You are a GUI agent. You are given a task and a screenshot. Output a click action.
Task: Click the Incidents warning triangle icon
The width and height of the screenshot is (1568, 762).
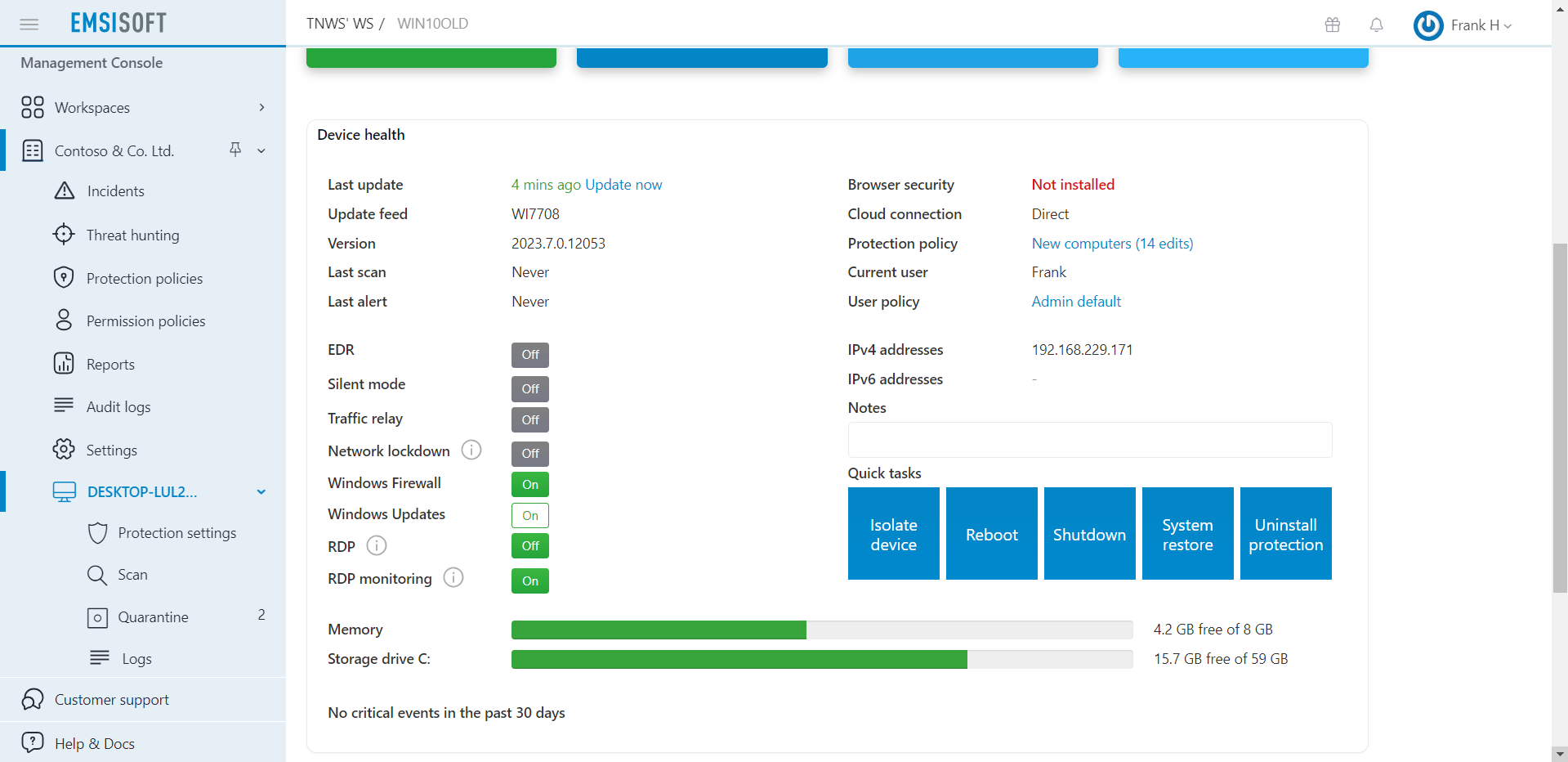(65, 190)
